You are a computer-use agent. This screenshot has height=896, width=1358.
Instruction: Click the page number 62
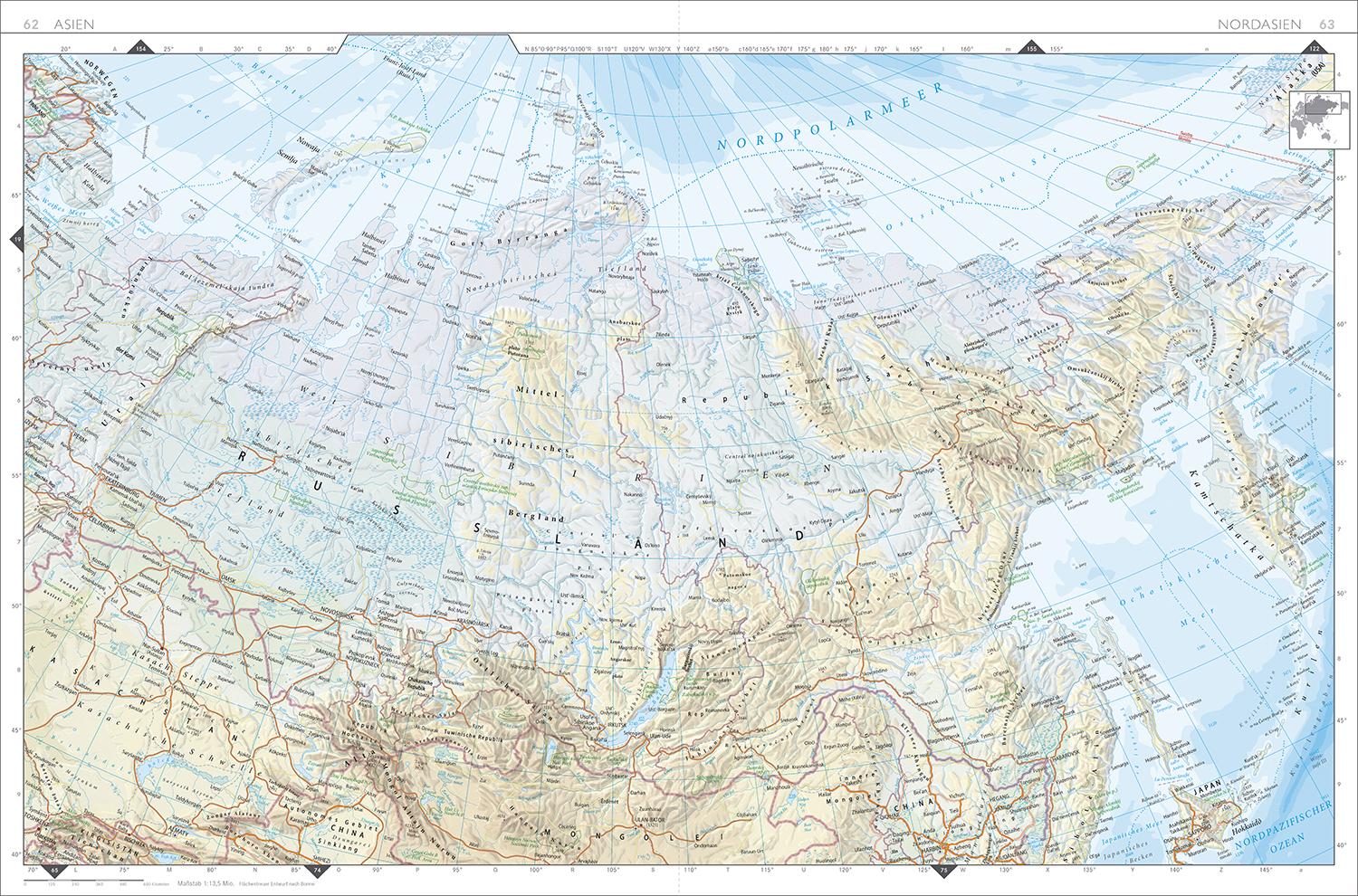31,24
